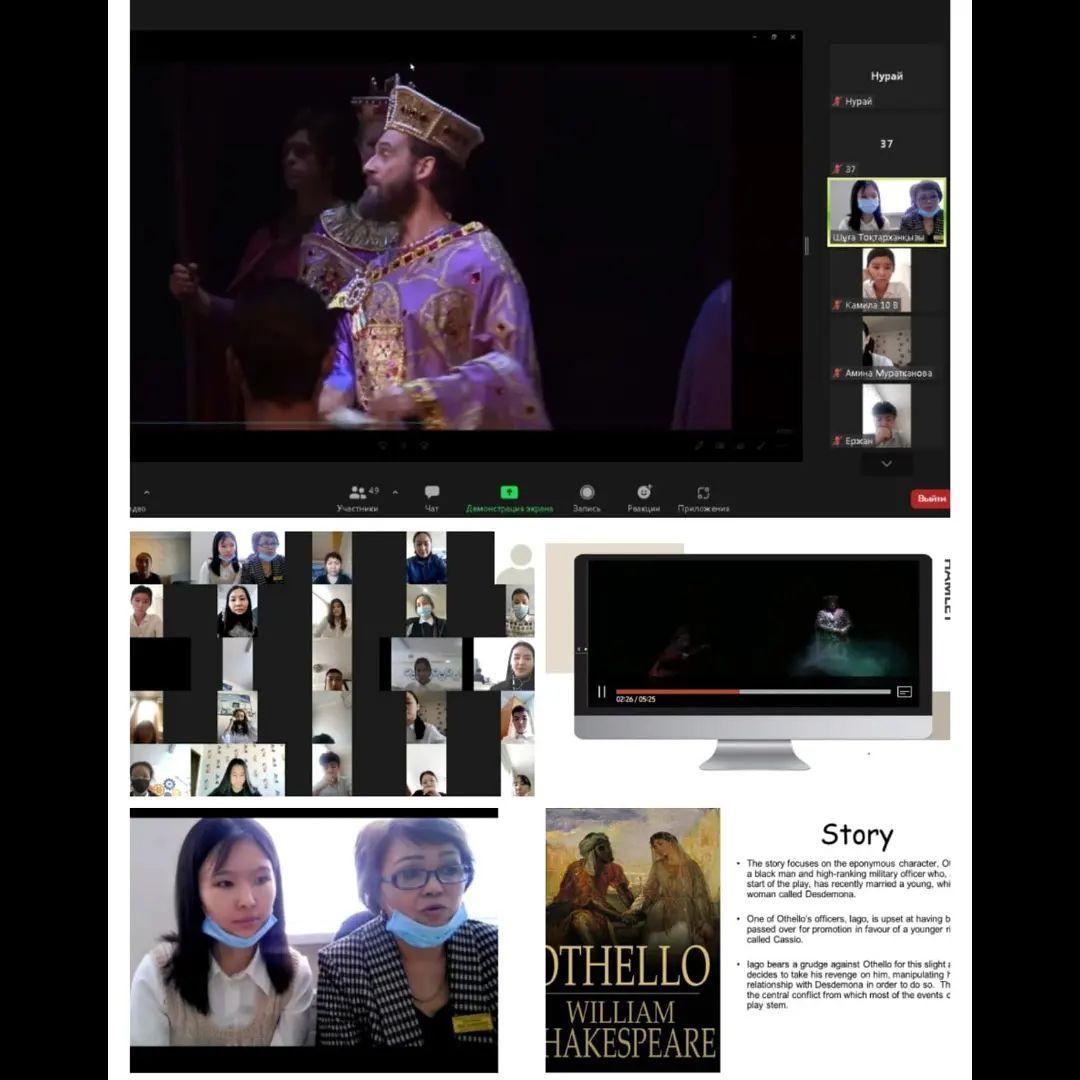Viewport: 1080px width, 1080px height.
Task: Select Шуға Тоқтарханқызы's highlighted video tile
Action: 887,212
